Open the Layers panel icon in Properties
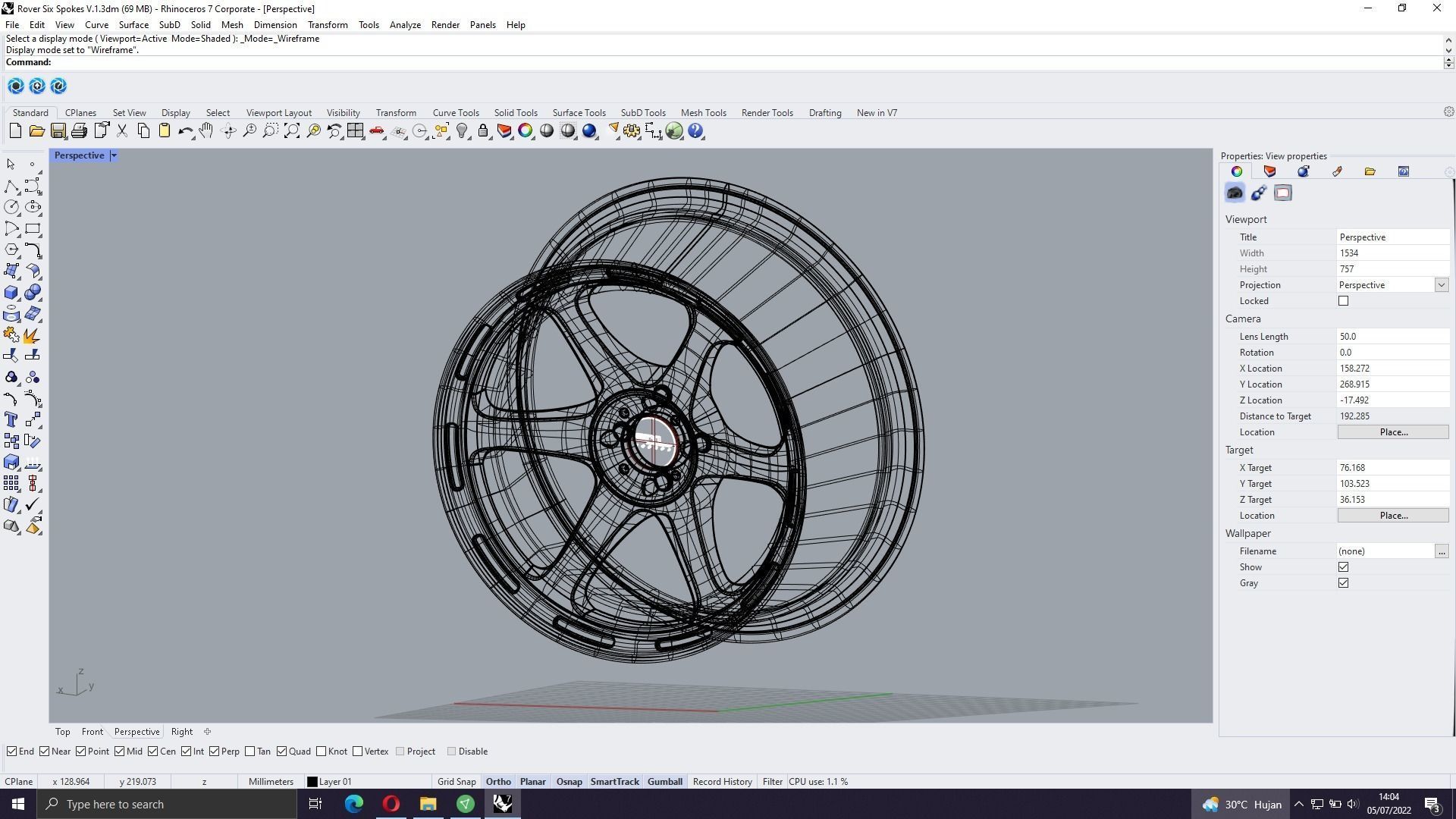Image resolution: width=1456 pixels, height=819 pixels. (x=1269, y=171)
